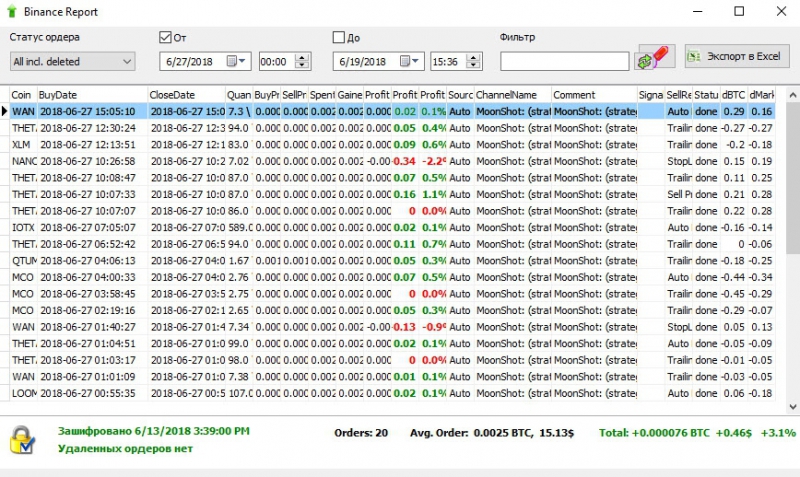This screenshot has height=477, width=800.
Task: Click the Total +0.000076 BTC text
Action: [654, 433]
